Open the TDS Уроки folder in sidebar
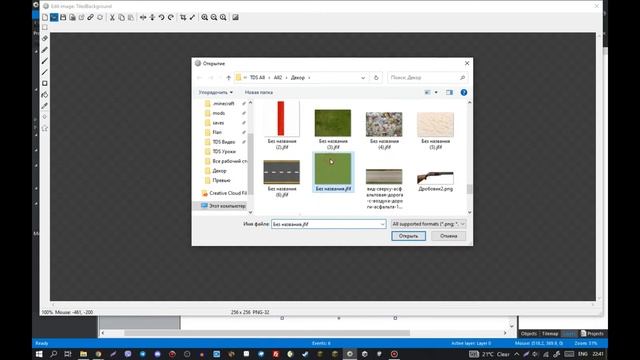Screen dimensions: 640x360 [224, 151]
